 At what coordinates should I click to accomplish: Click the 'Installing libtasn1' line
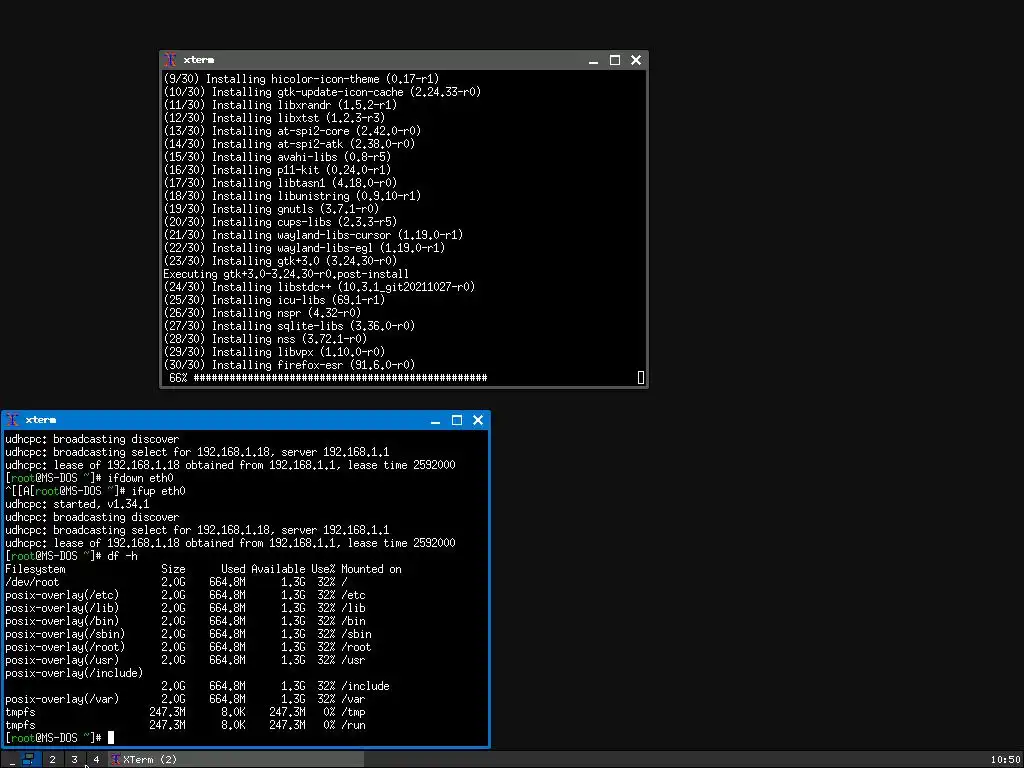(280, 184)
